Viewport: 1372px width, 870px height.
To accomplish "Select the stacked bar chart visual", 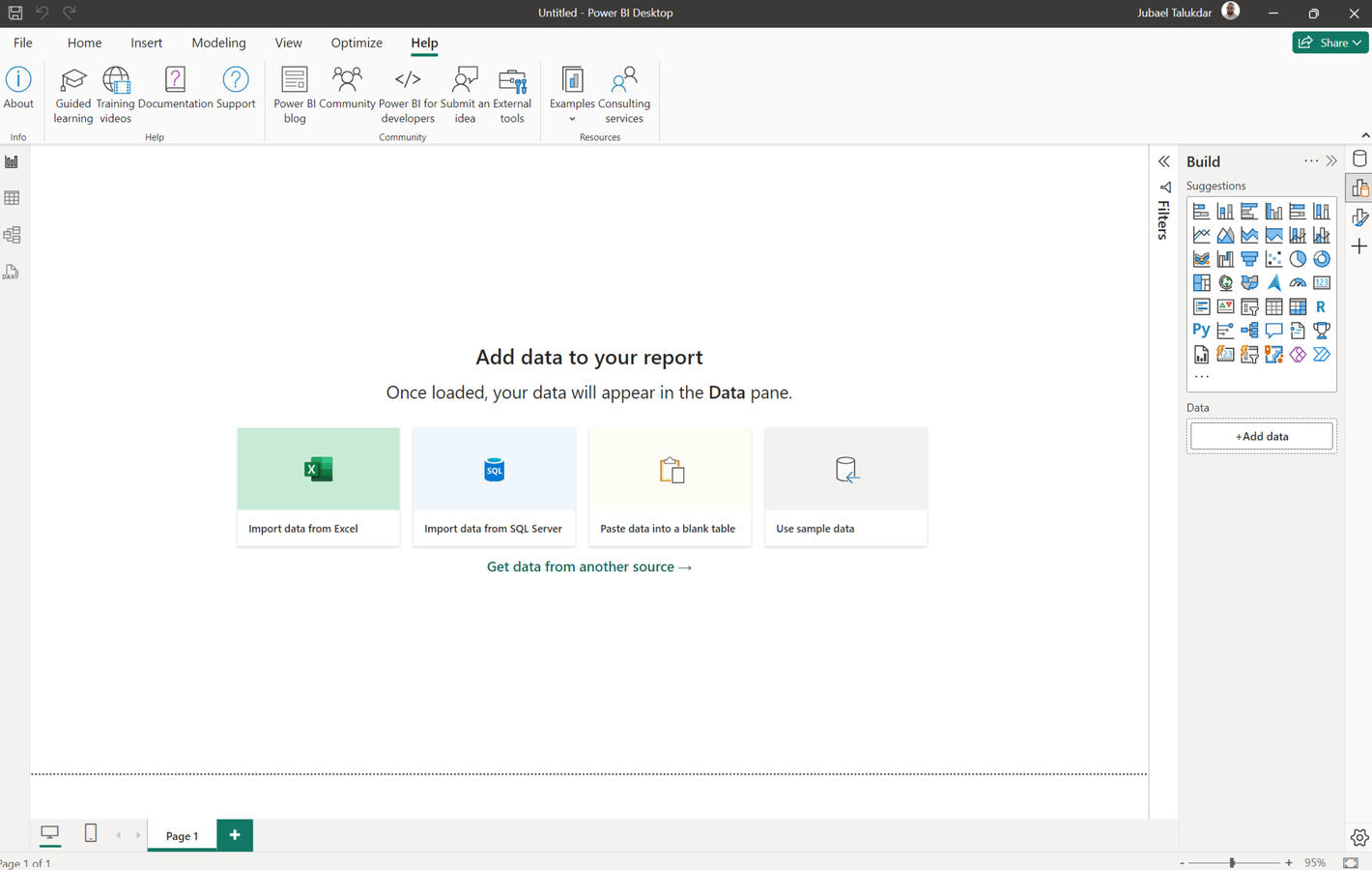I will [x=1201, y=211].
